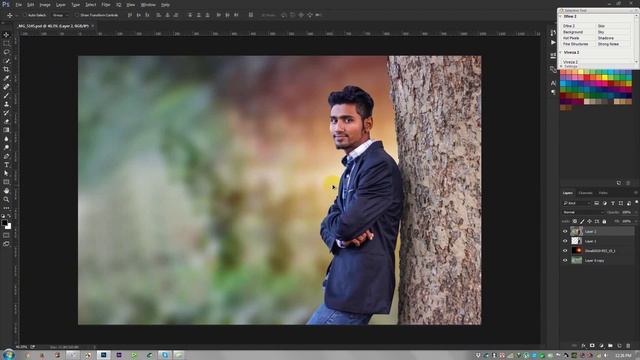Viewport: 640px width, 360px height.
Task: Select the Gradient tool
Action: tap(6, 130)
